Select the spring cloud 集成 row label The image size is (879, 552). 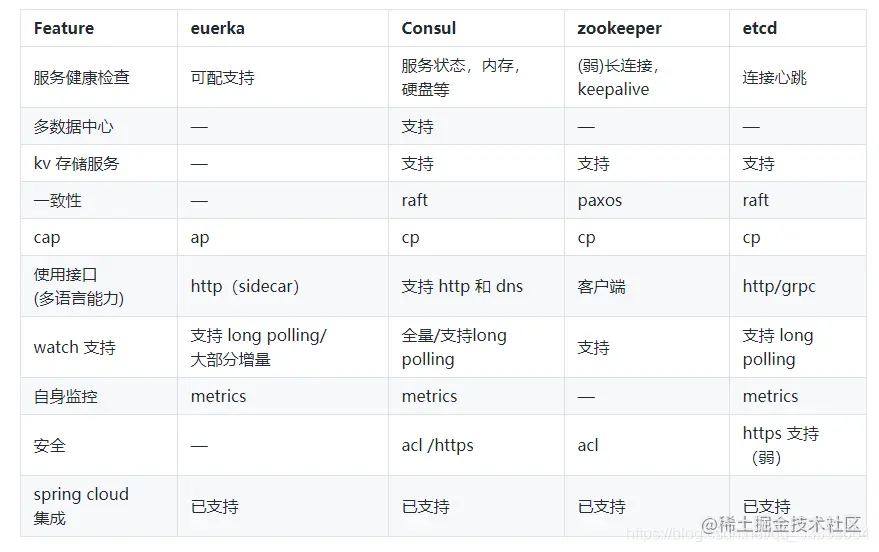[x=81, y=505]
